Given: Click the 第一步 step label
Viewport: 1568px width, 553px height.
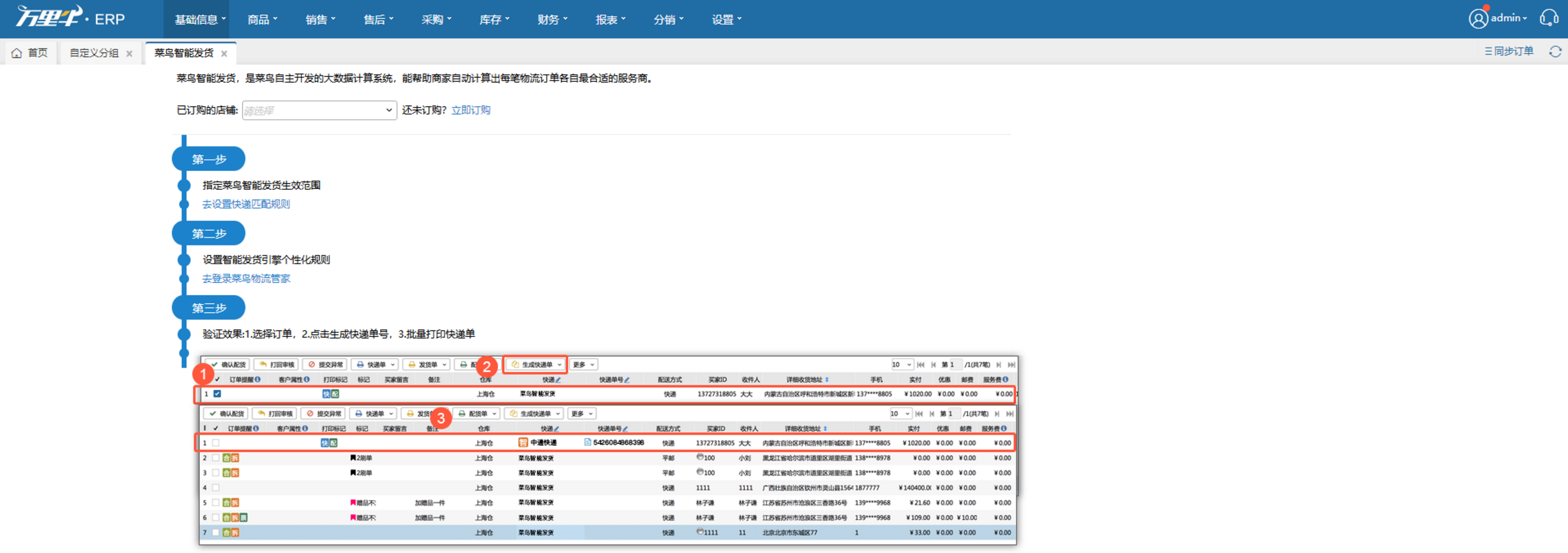Looking at the screenshot, I should point(209,159).
